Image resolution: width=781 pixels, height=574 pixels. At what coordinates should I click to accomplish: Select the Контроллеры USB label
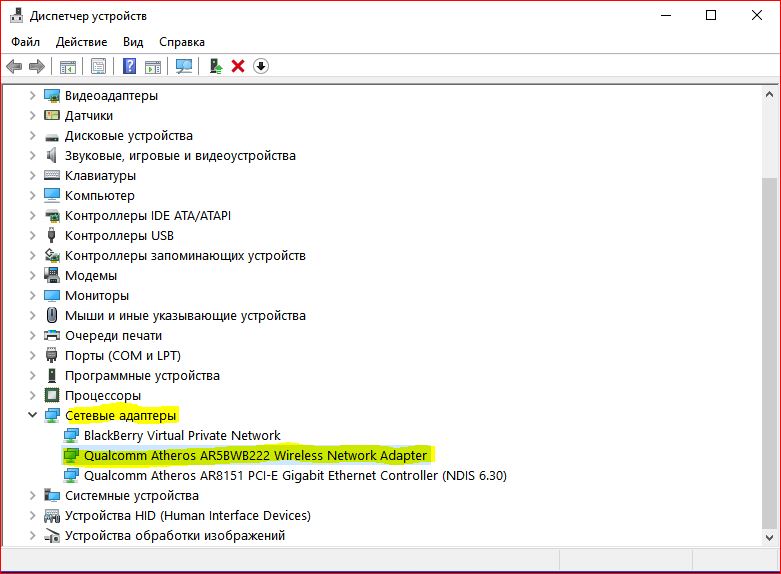tap(119, 236)
